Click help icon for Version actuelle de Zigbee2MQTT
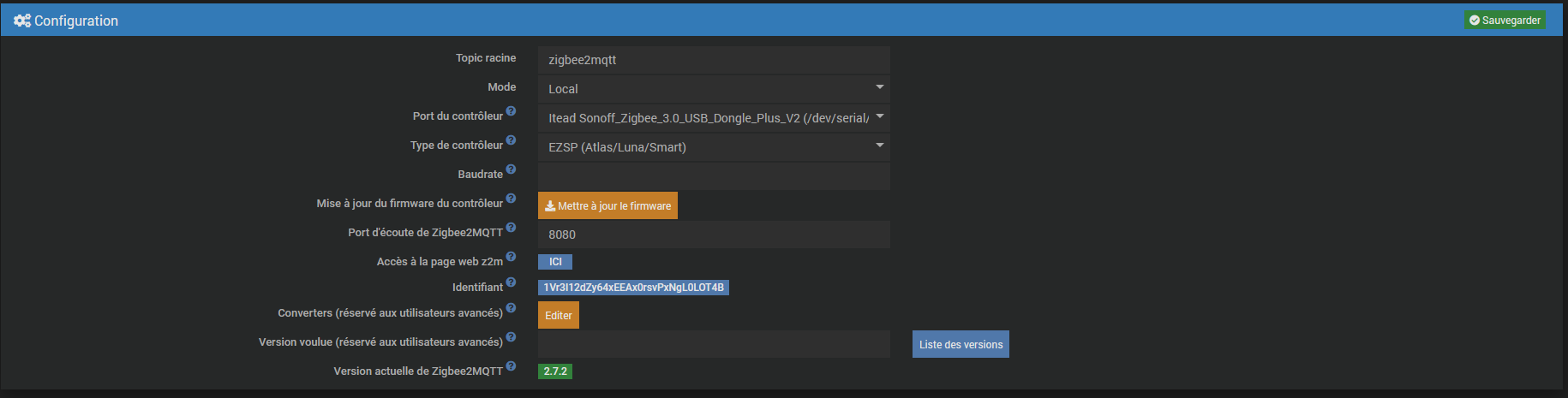 point(511,366)
